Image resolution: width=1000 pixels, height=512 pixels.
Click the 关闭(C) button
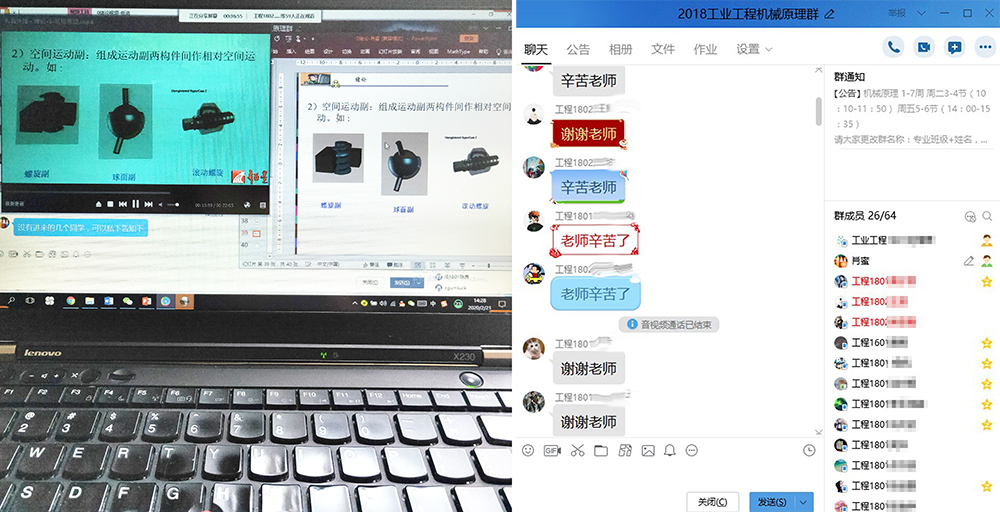(712, 502)
